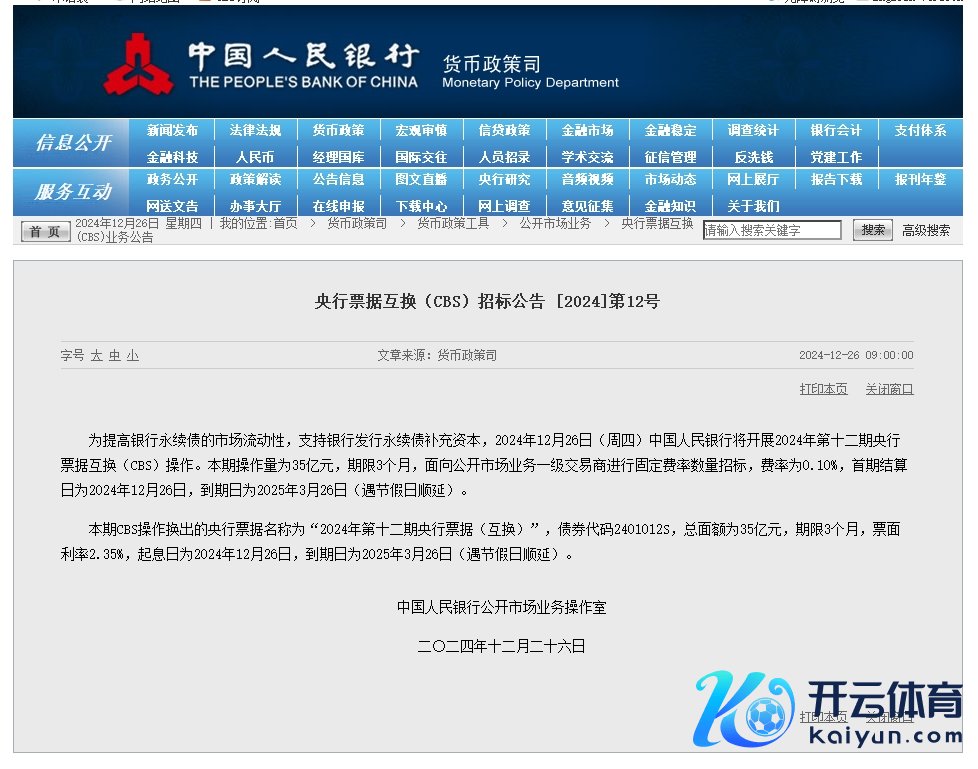Select the 新闻发布 navigation item

pyautogui.click(x=172, y=130)
